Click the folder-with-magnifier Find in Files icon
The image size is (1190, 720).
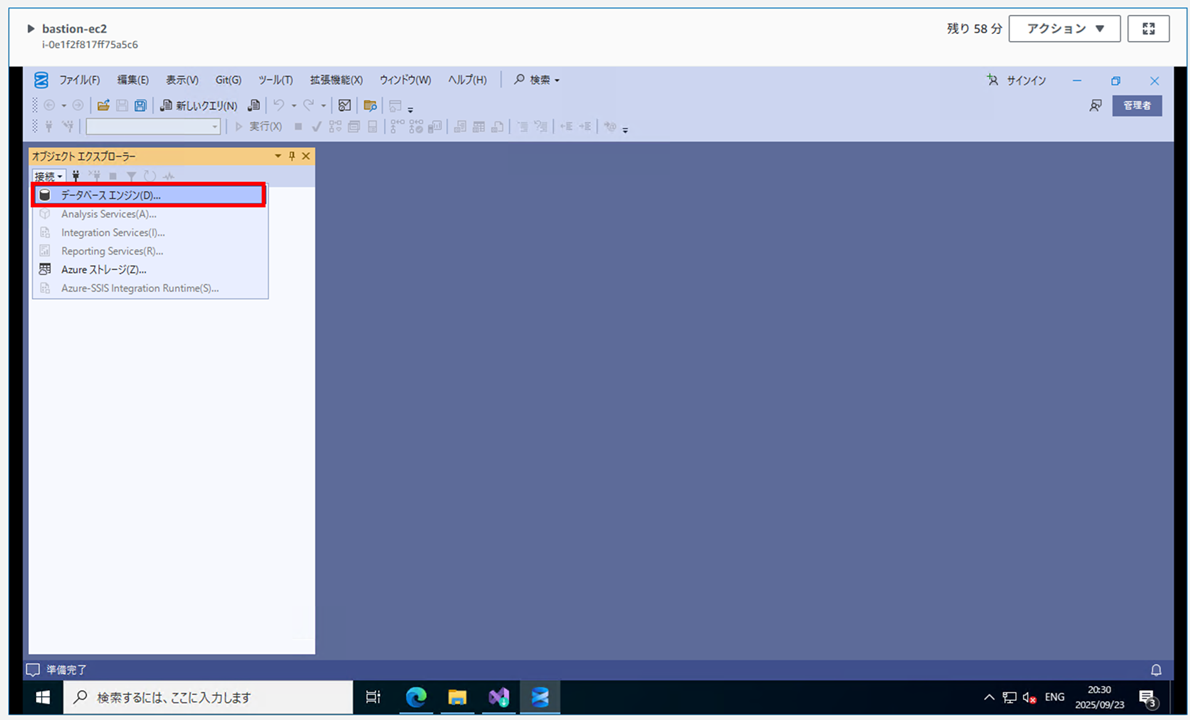click(370, 105)
